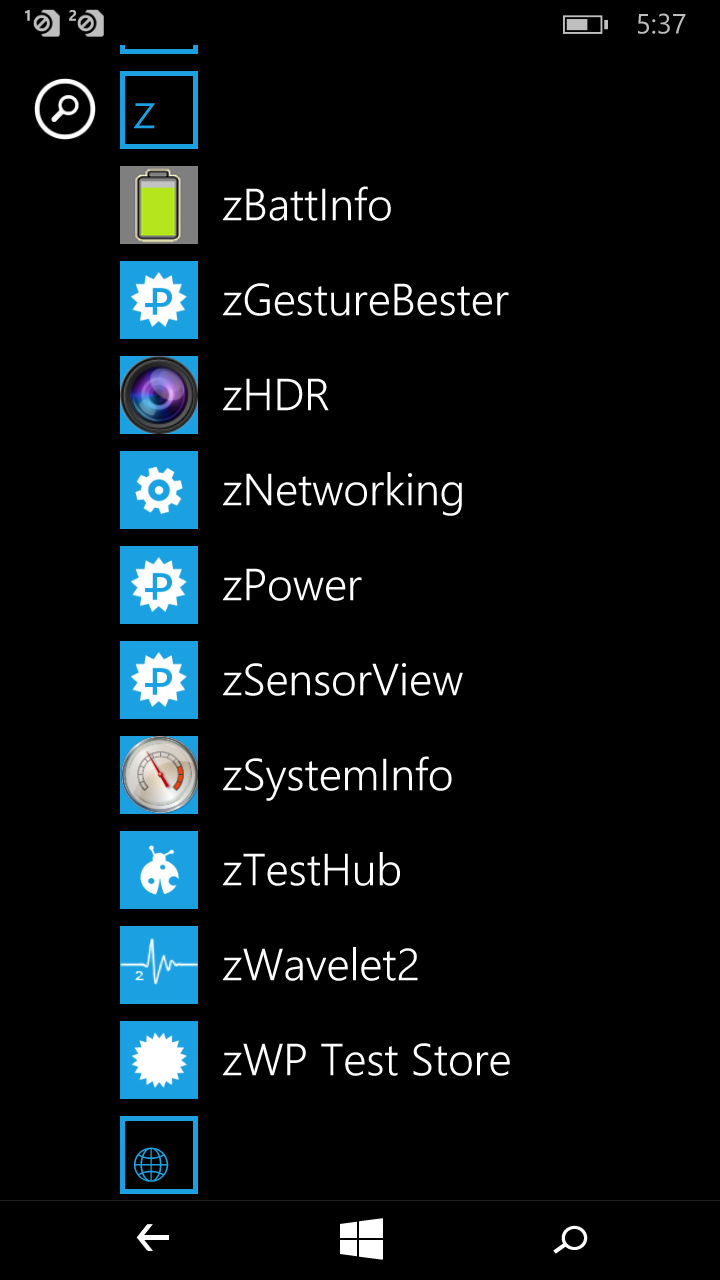The width and height of the screenshot is (720, 1280).
Task: Launch zWavelet2 via its waveform icon
Action: (x=159, y=965)
